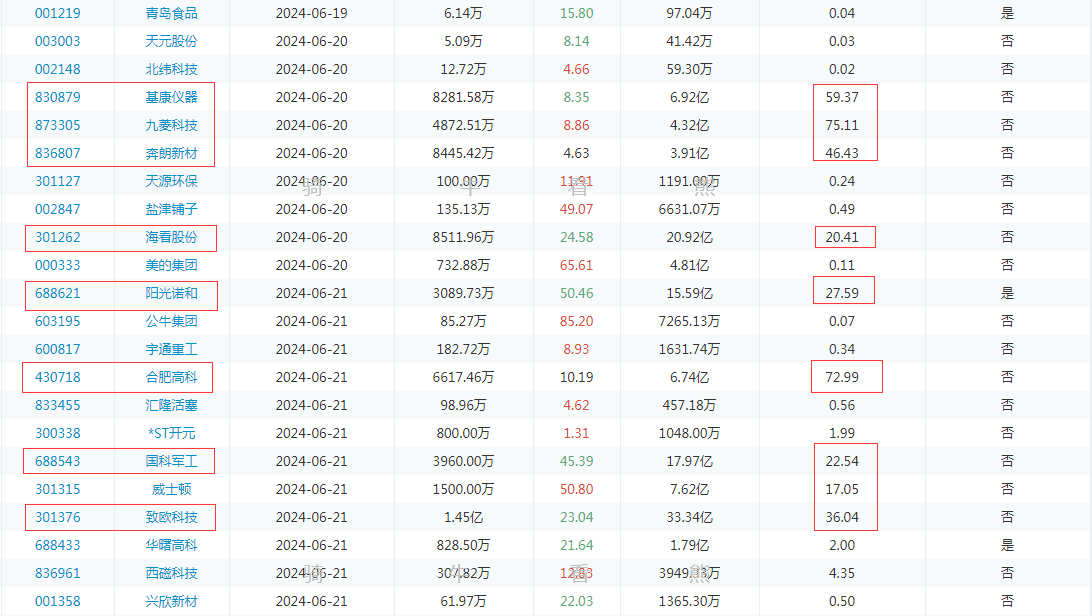Select stock code 688543

click(58, 461)
